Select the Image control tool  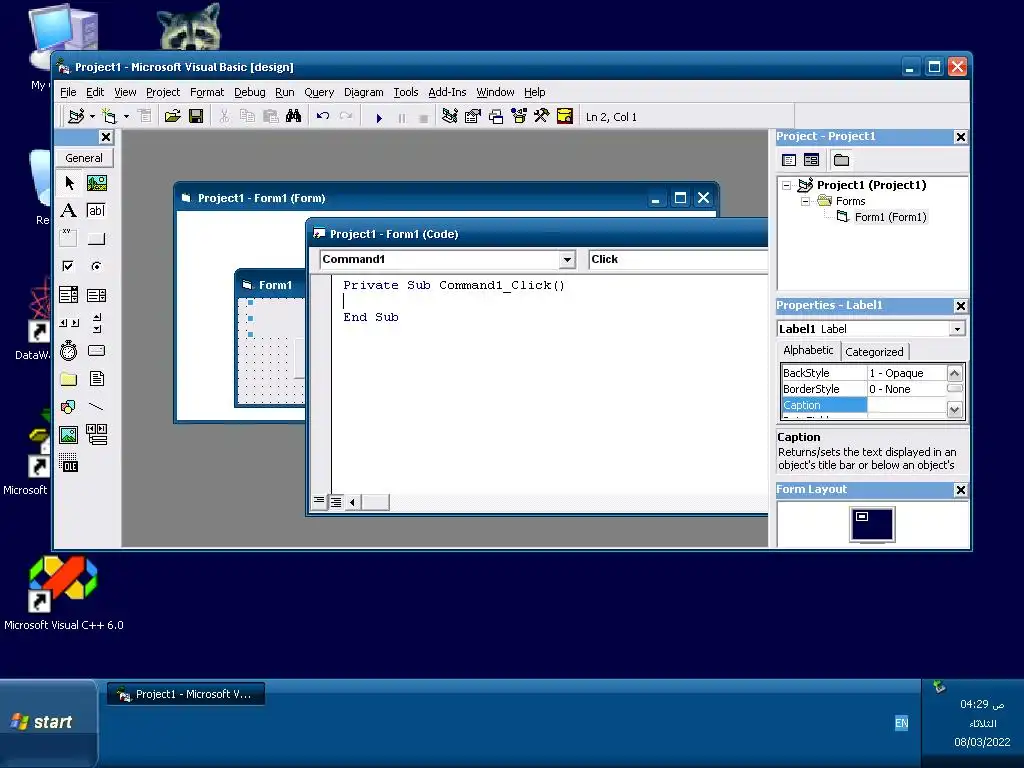(69, 435)
